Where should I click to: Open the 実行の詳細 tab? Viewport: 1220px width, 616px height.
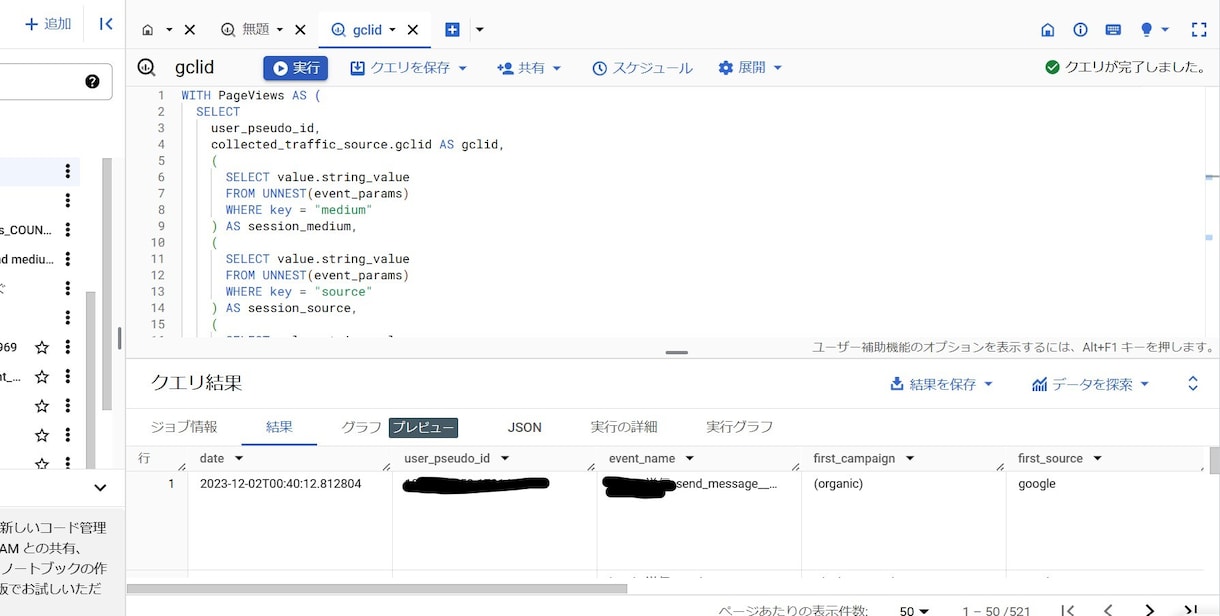[x=624, y=427]
